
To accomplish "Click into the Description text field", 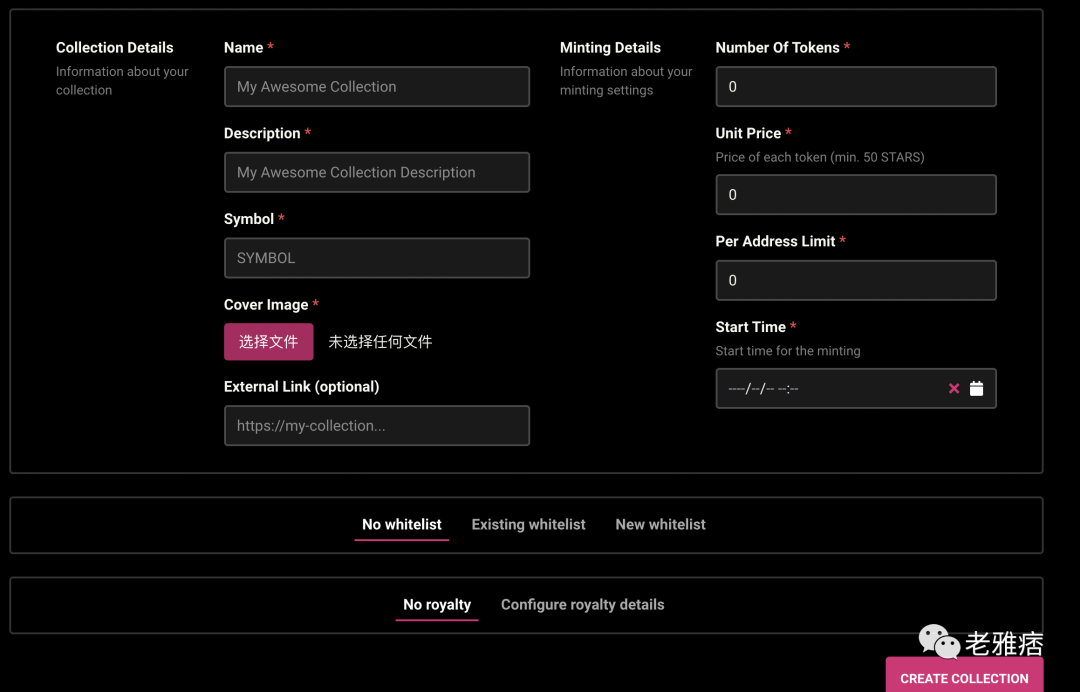I will click(376, 172).
